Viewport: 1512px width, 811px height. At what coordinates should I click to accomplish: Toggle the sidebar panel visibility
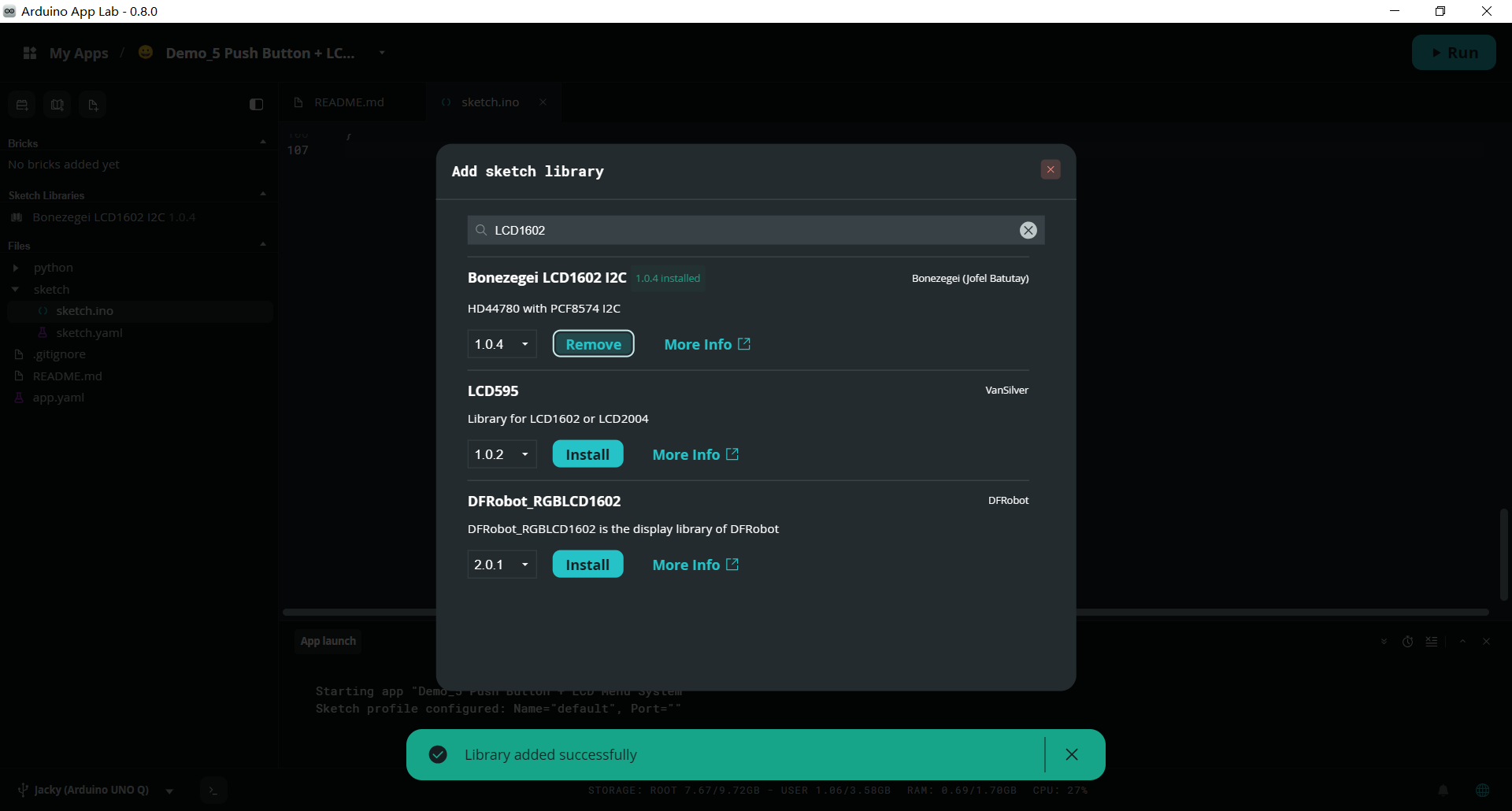click(x=256, y=105)
